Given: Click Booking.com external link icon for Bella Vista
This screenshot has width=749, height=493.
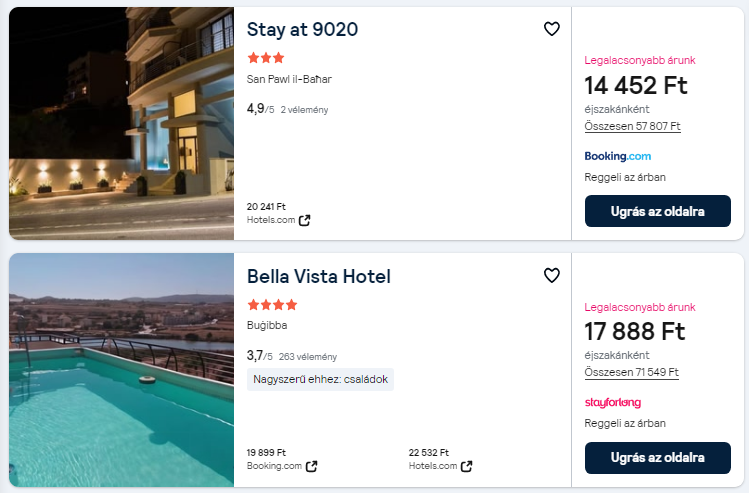Looking at the screenshot, I should 312,466.
